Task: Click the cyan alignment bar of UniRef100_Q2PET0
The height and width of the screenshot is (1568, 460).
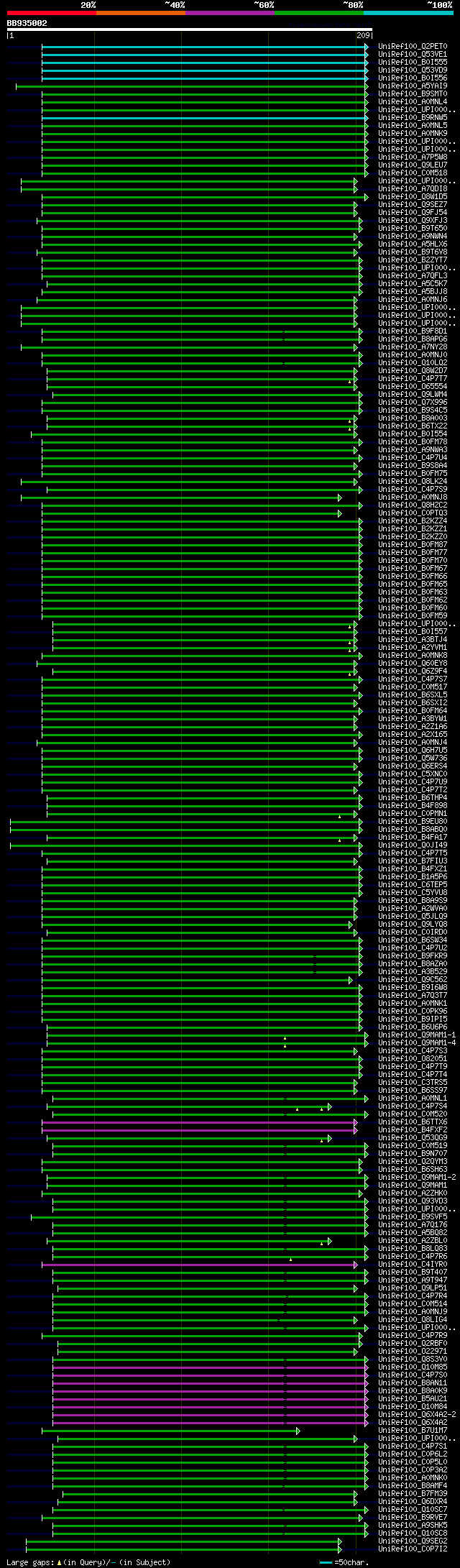Action: 205,47
